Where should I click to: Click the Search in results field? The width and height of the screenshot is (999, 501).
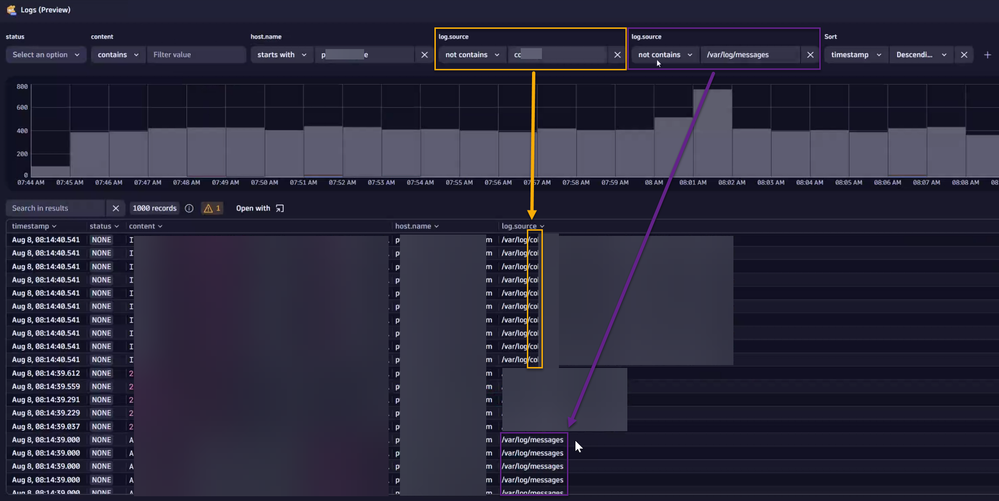55,208
